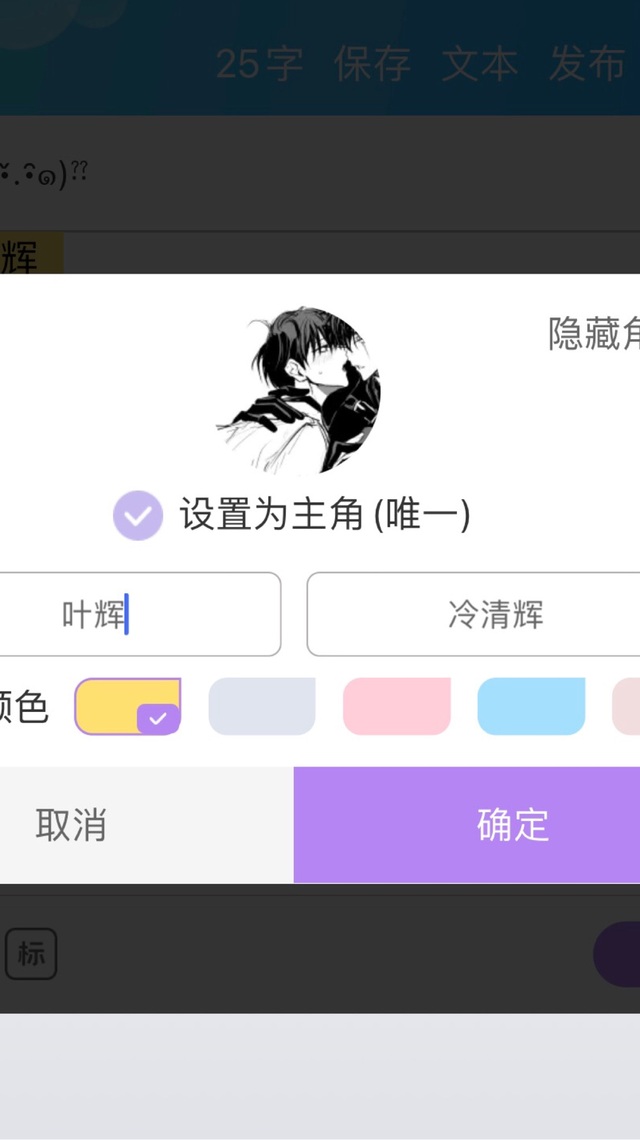Choose the pink color swatch
The width and height of the screenshot is (640, 1140).
pyautogui.click(x=396, y=707)
